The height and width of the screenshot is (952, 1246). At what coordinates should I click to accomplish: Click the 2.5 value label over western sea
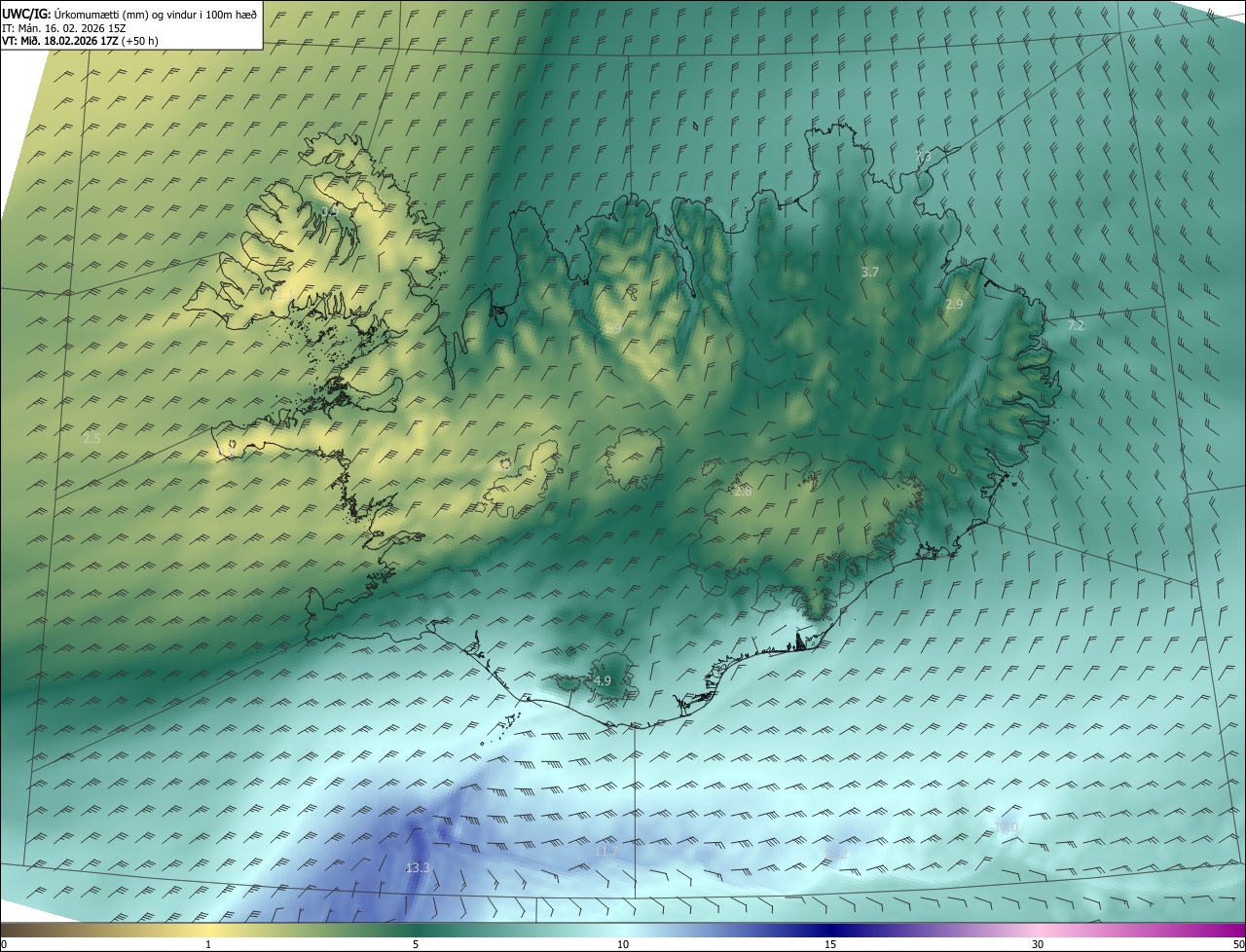point(92,439)
